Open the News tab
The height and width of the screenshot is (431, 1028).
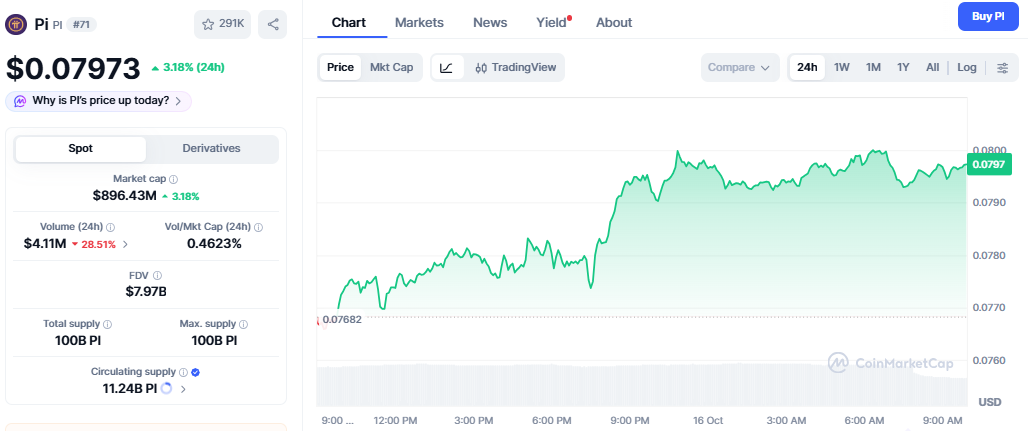490,22
